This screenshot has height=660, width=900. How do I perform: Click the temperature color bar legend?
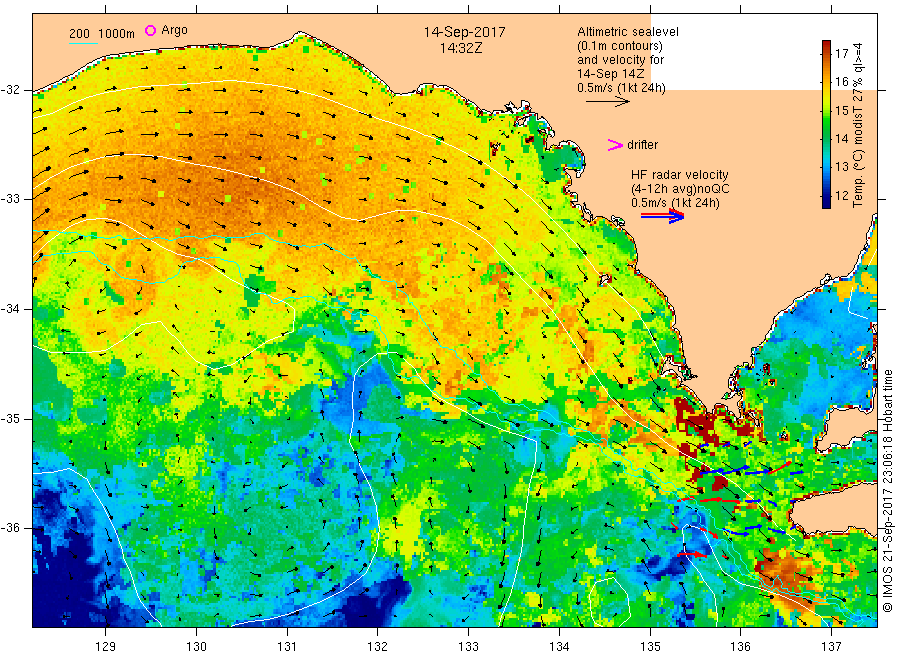(x=826, y=125)
